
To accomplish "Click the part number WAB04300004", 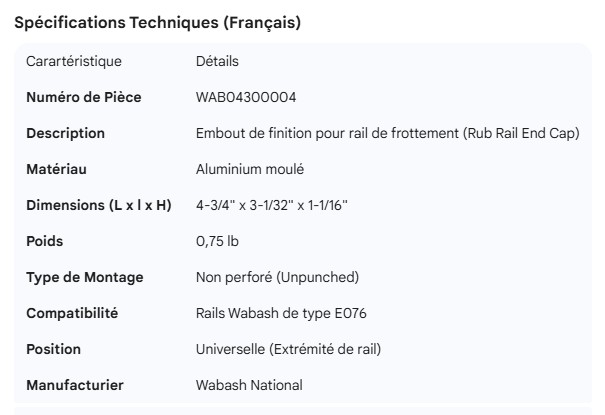I will click(x=246, y=97).
